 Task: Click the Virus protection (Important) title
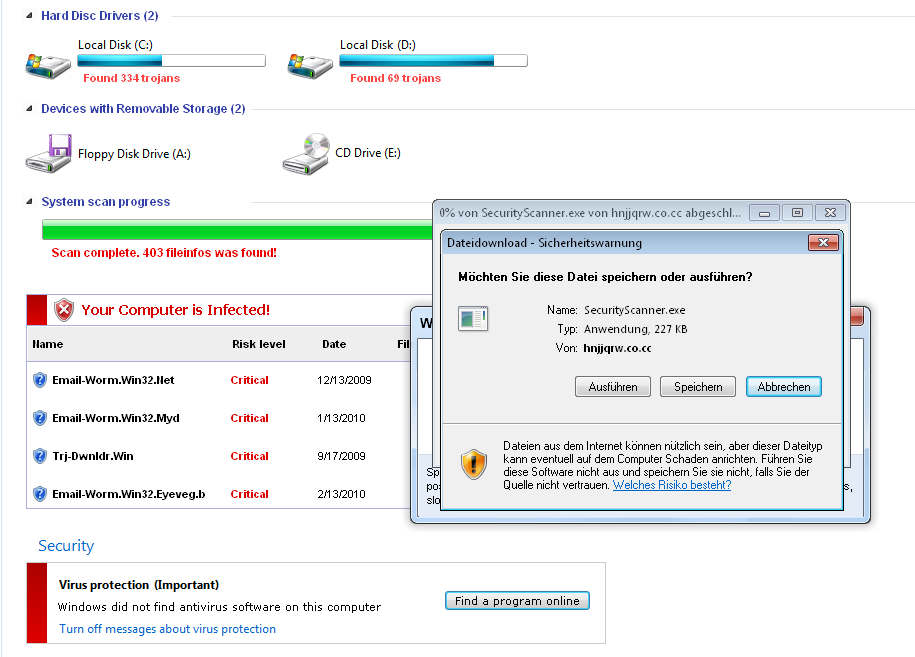tap(139, 585)
